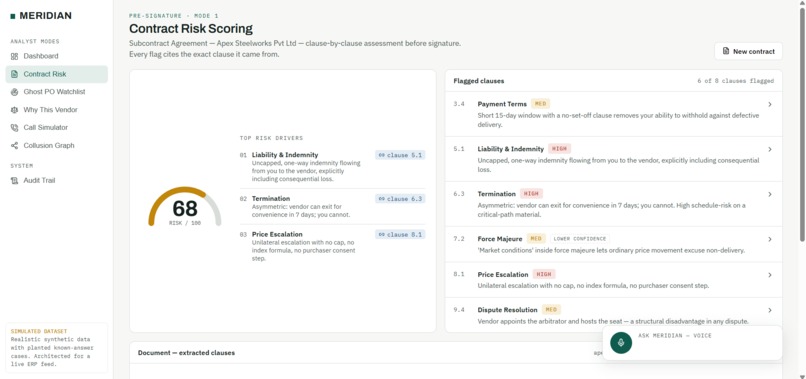
Task: Click MED badge on Dispute Resolution
Action: click(551, 310)
